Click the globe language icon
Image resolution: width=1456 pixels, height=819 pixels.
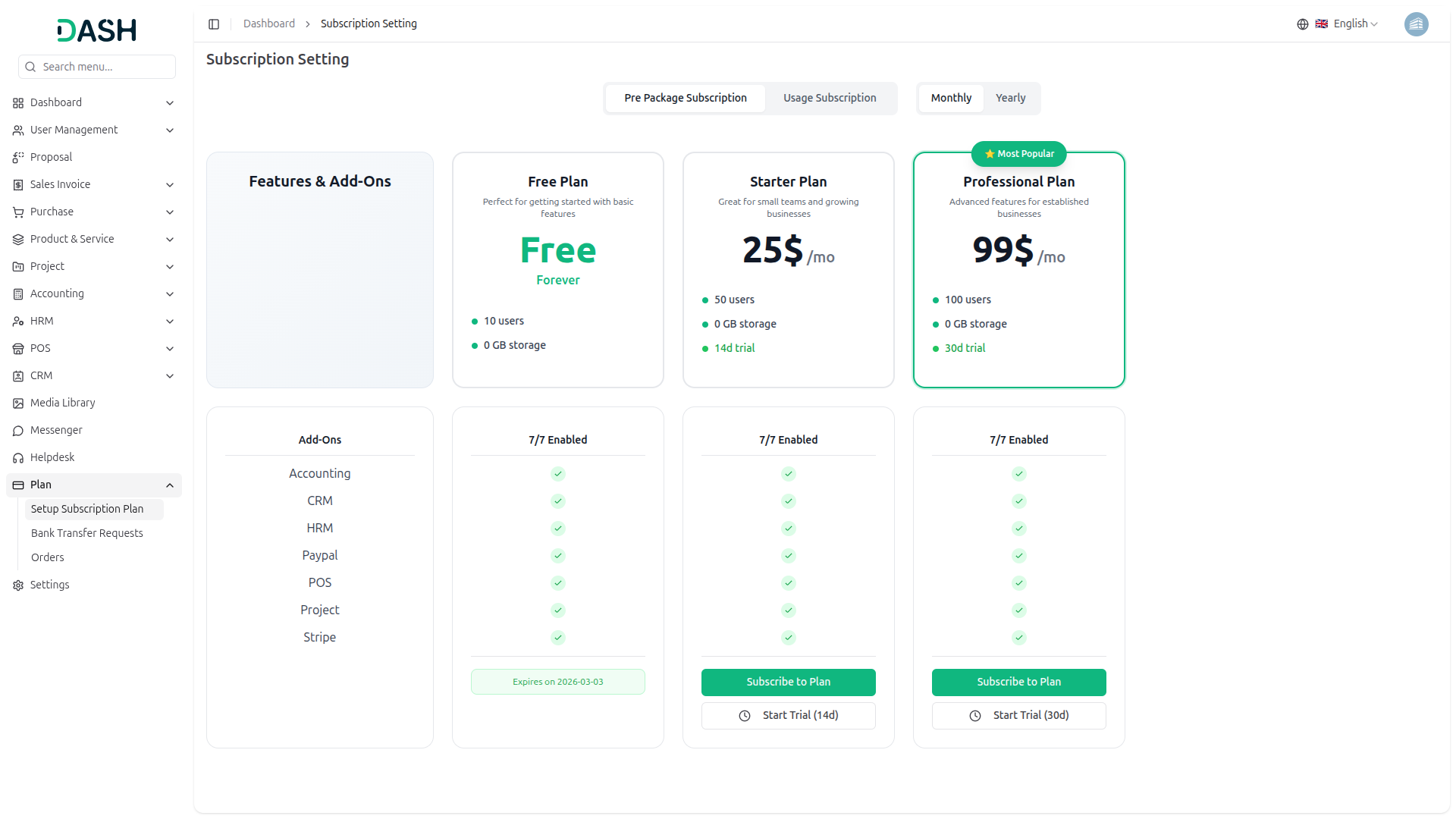[x=1303, y=24]
